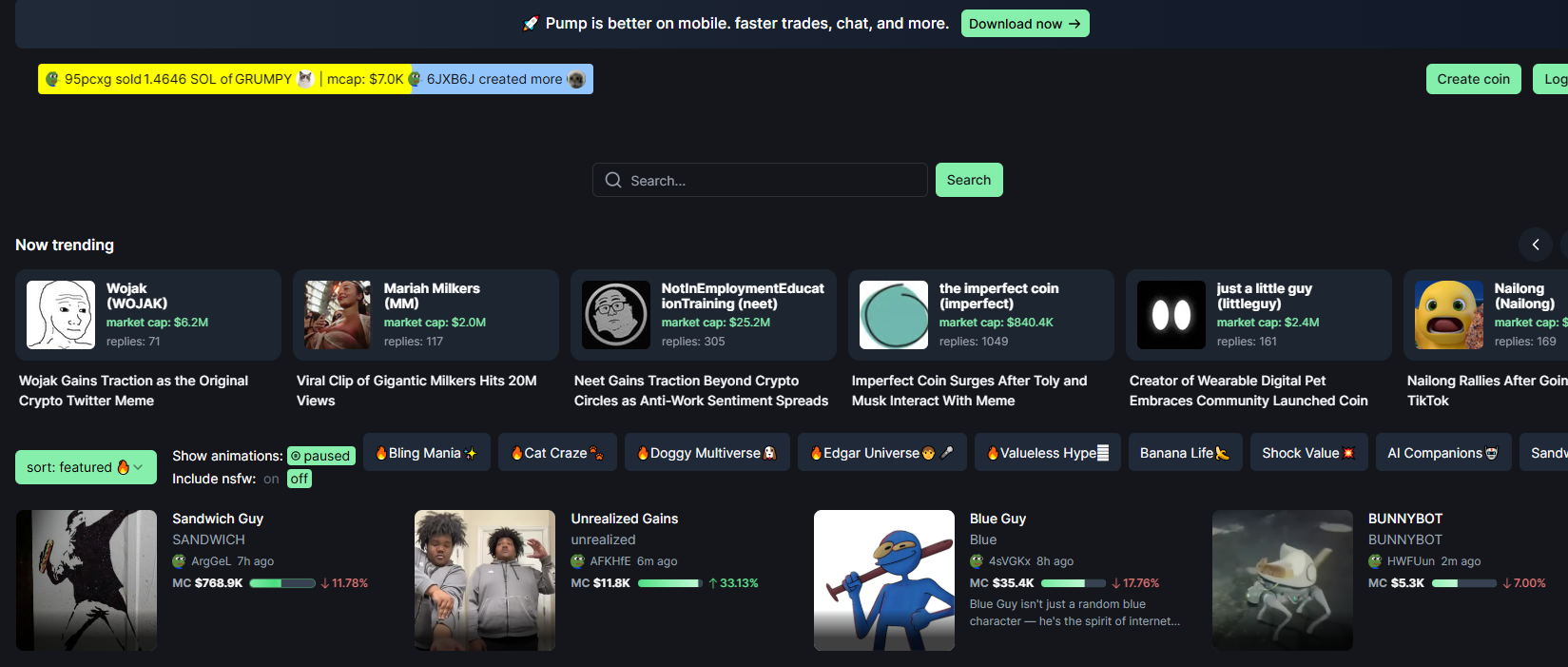The height and width of the screenshot is (667, 1568).
Task: Click the green Search button
Action: point(969,180)
